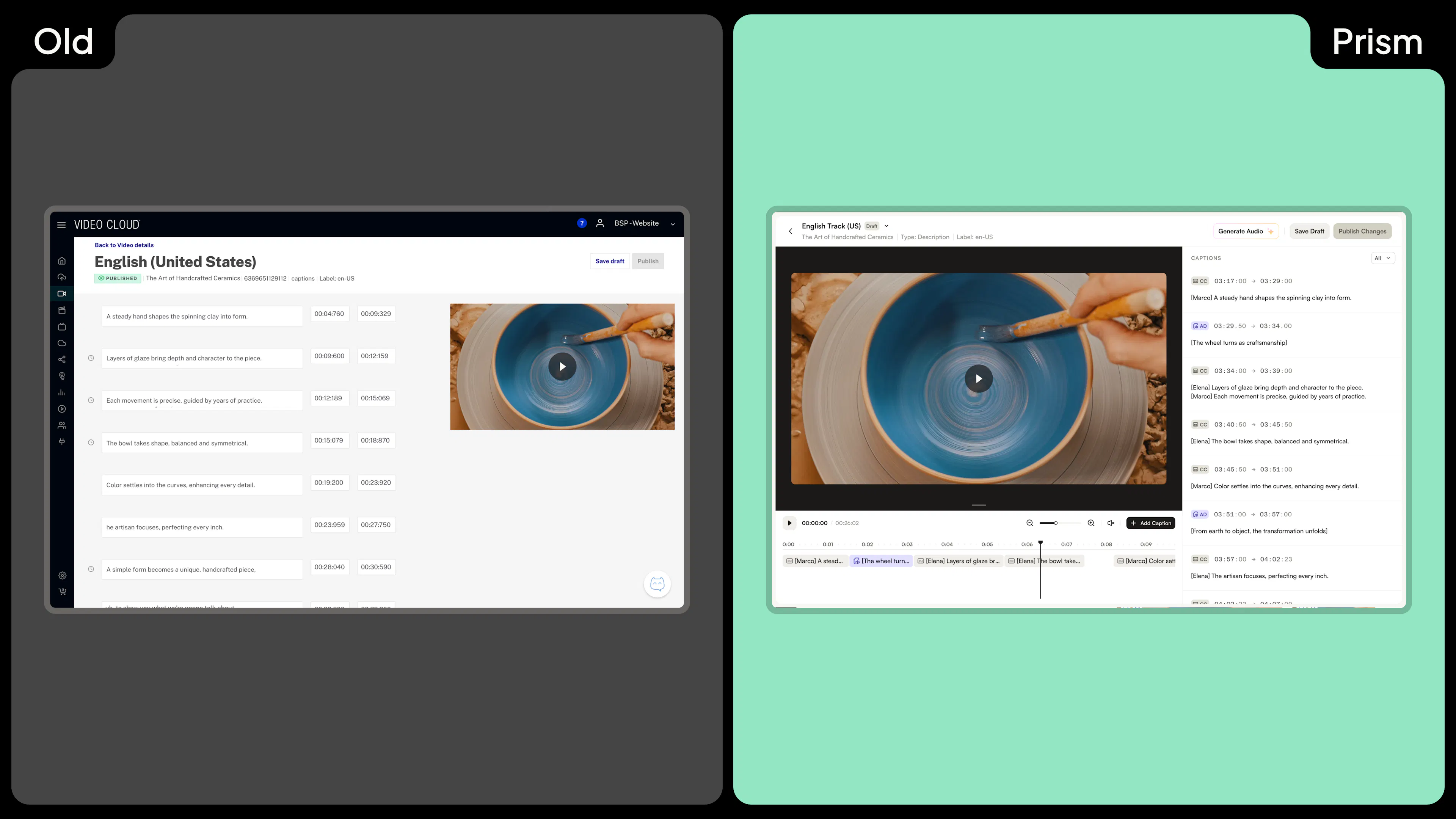Click the clock icon beside 'Each movement'

point(91,400)
